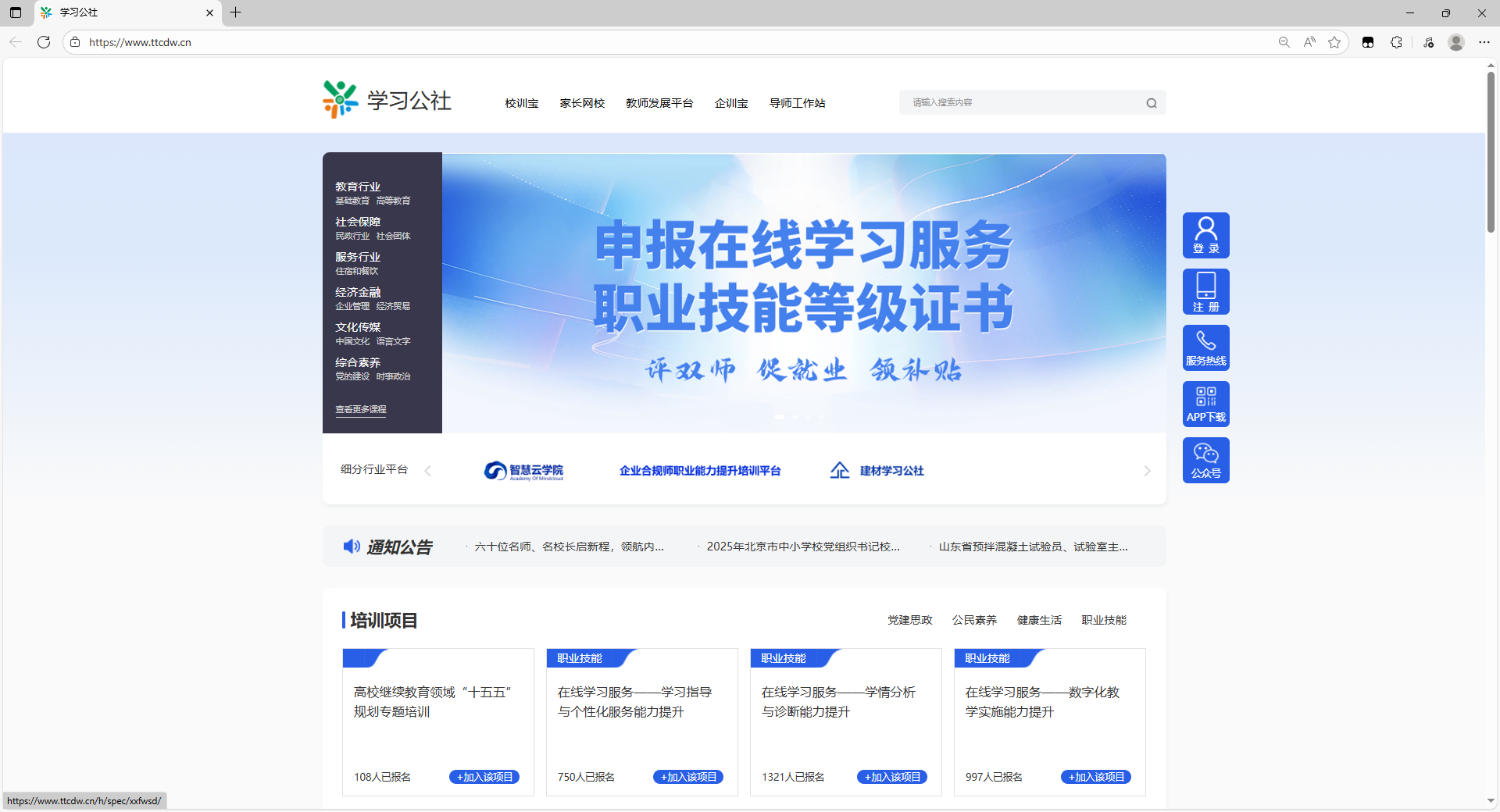
Task: Open the 登录 login side button
Action: (x=1206, y=235)
